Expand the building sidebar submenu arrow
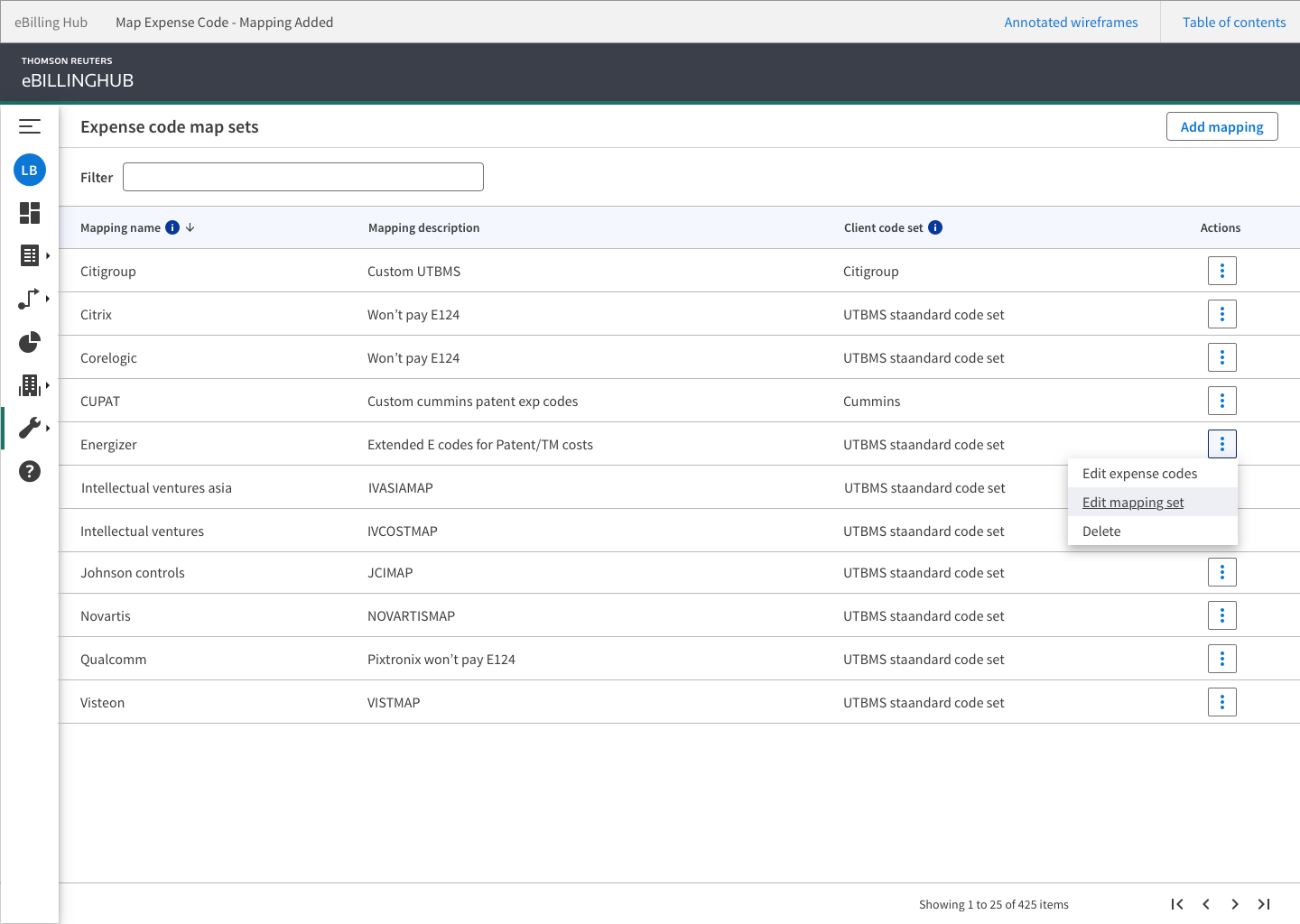 (x=47, y=385)
